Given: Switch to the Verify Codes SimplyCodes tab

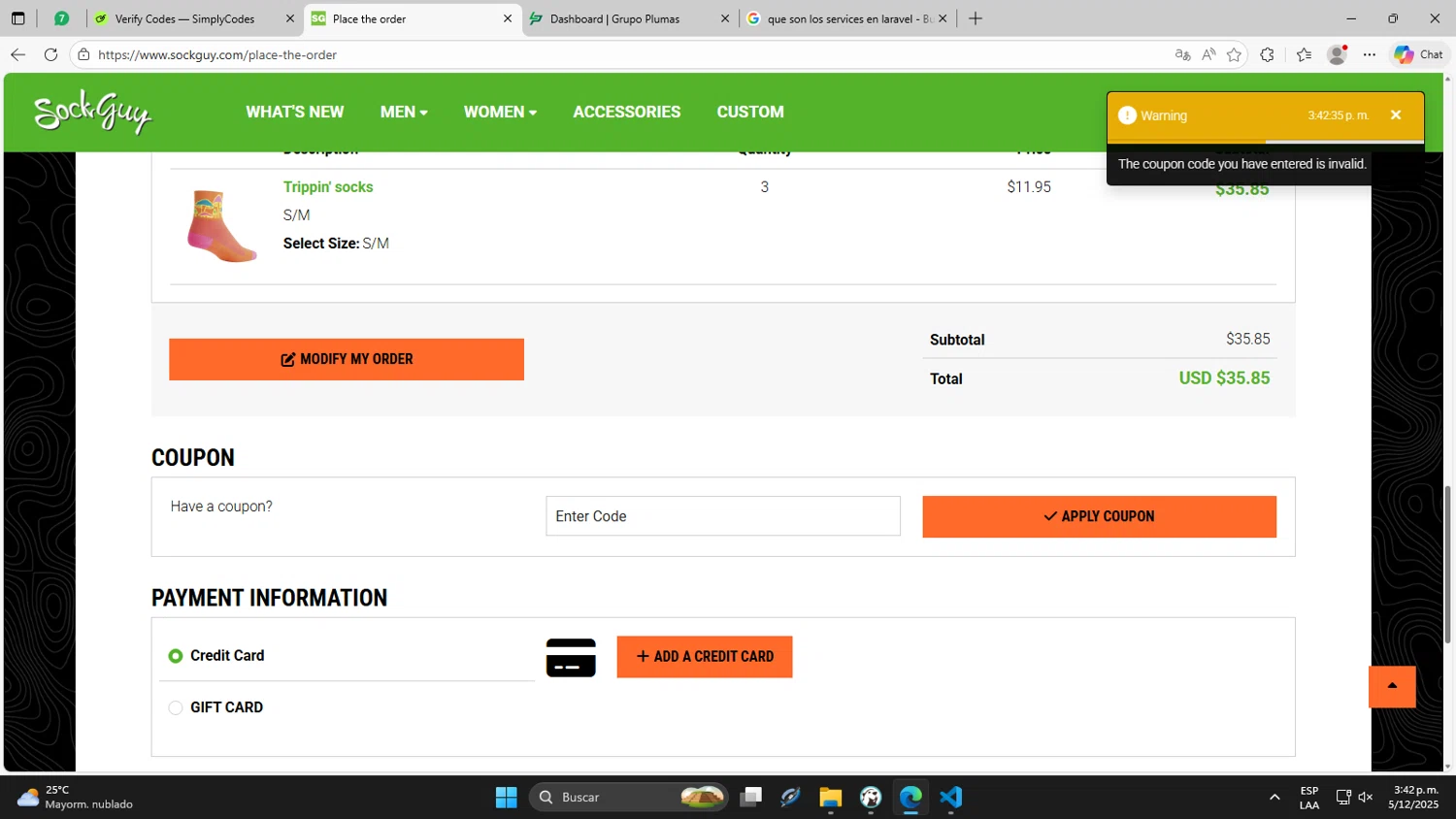Looking at the screenshot, I should click(194, 18).
